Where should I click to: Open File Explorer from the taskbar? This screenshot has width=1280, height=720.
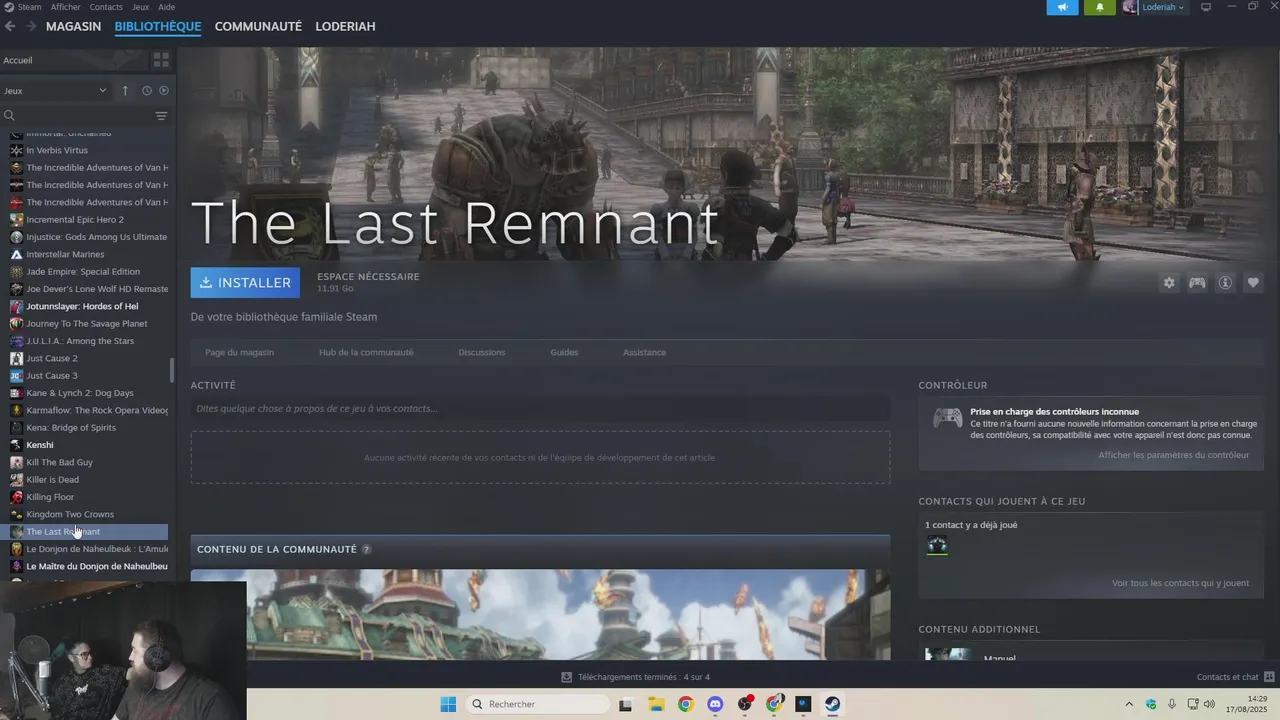click(656, 704)
